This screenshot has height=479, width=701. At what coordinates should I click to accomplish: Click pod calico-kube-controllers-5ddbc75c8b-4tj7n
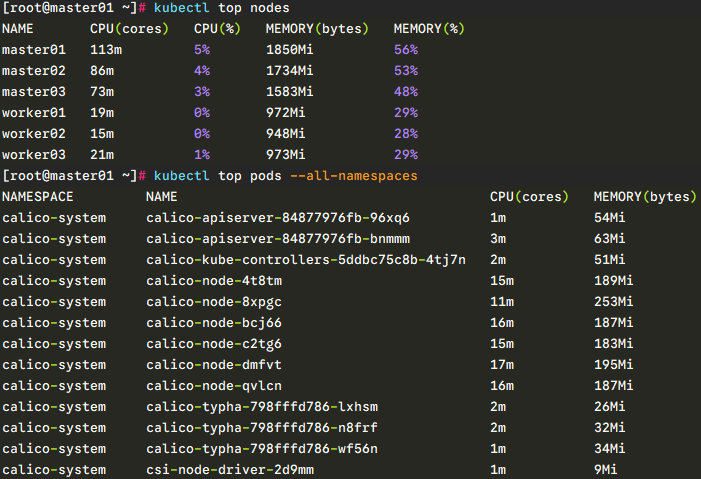pyautogui.click(x=305, y=260)
